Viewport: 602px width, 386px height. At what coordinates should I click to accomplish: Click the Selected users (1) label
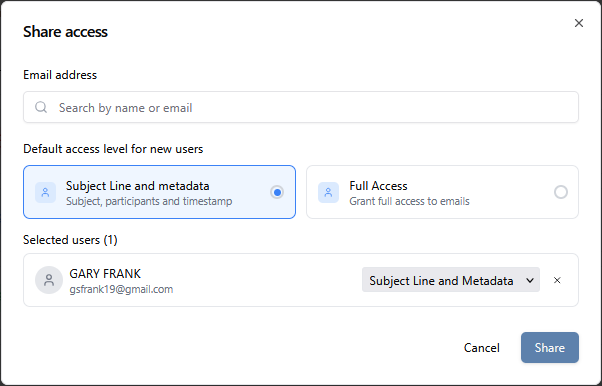click(70, 240)
